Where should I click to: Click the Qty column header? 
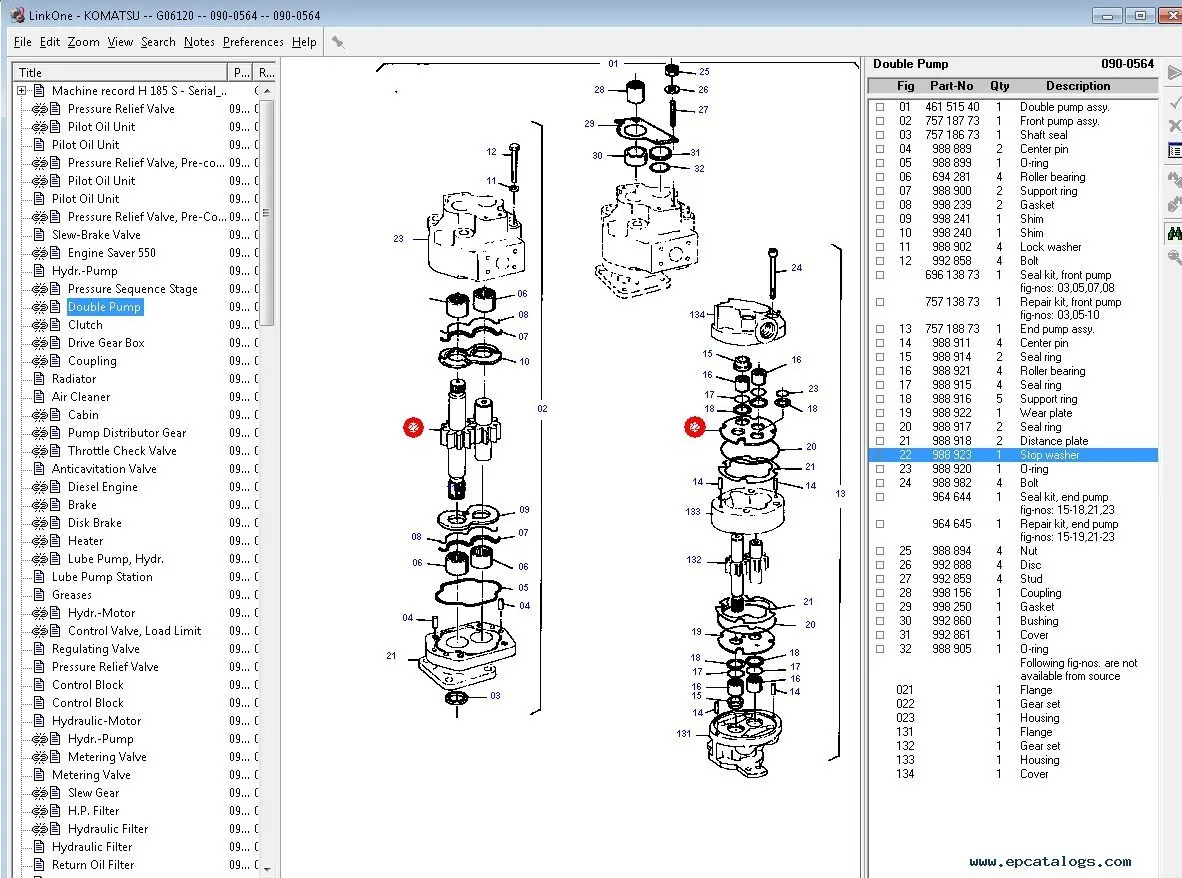tap(1000, 86)
